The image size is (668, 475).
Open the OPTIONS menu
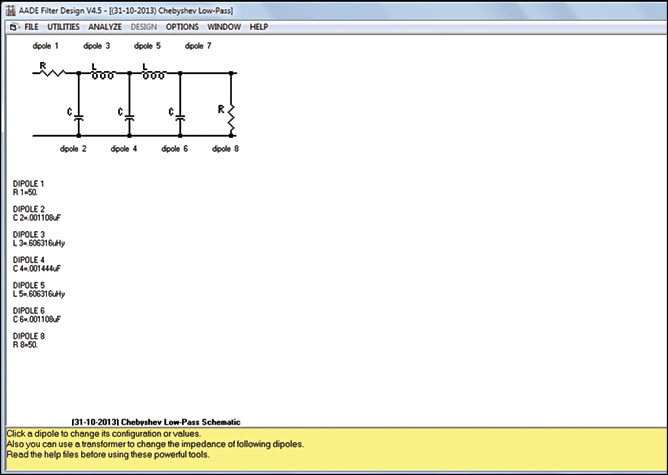click(182, 26)
